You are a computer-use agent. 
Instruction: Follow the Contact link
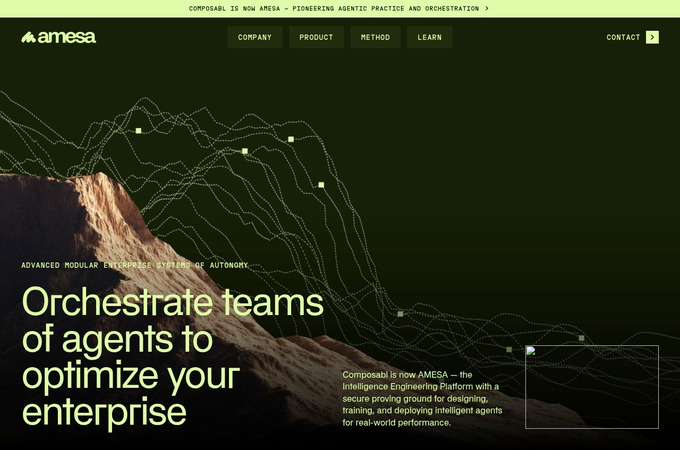pyautogui.click(x=623, y=37)
